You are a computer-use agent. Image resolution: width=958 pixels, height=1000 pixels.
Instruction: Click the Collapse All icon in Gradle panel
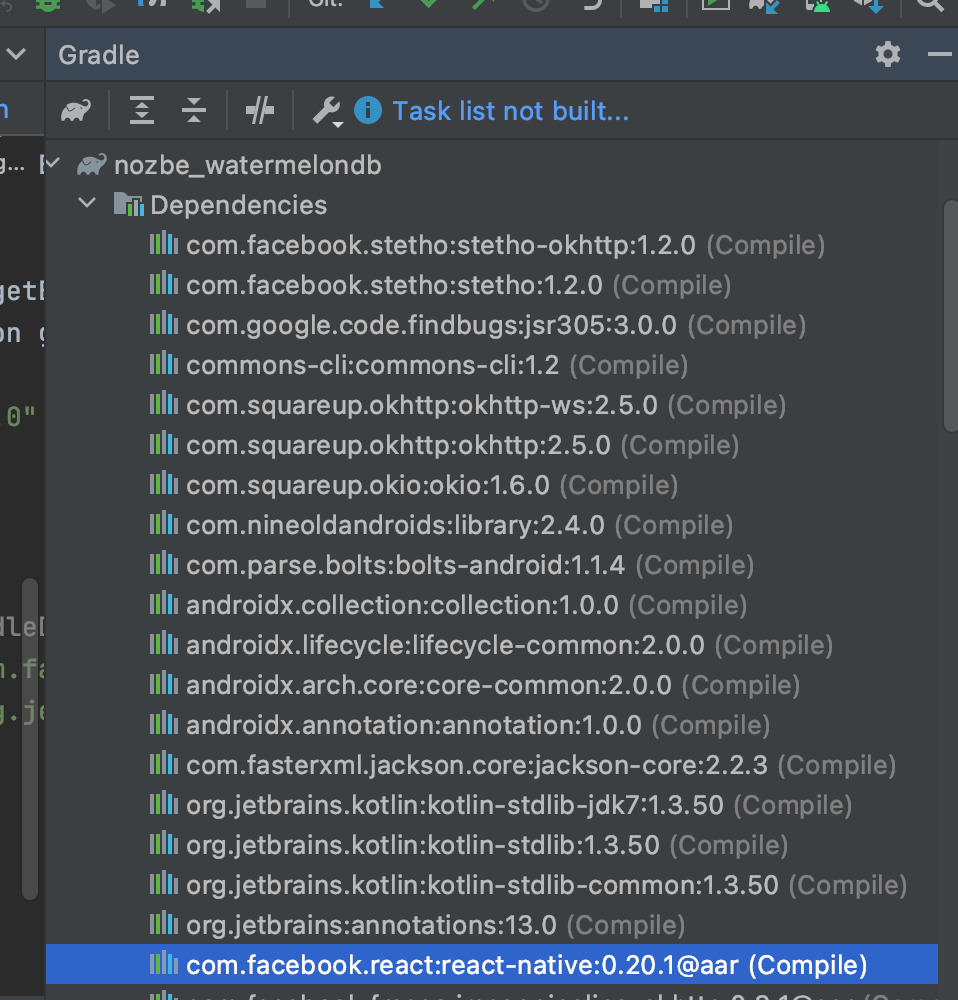click(194, 110)
